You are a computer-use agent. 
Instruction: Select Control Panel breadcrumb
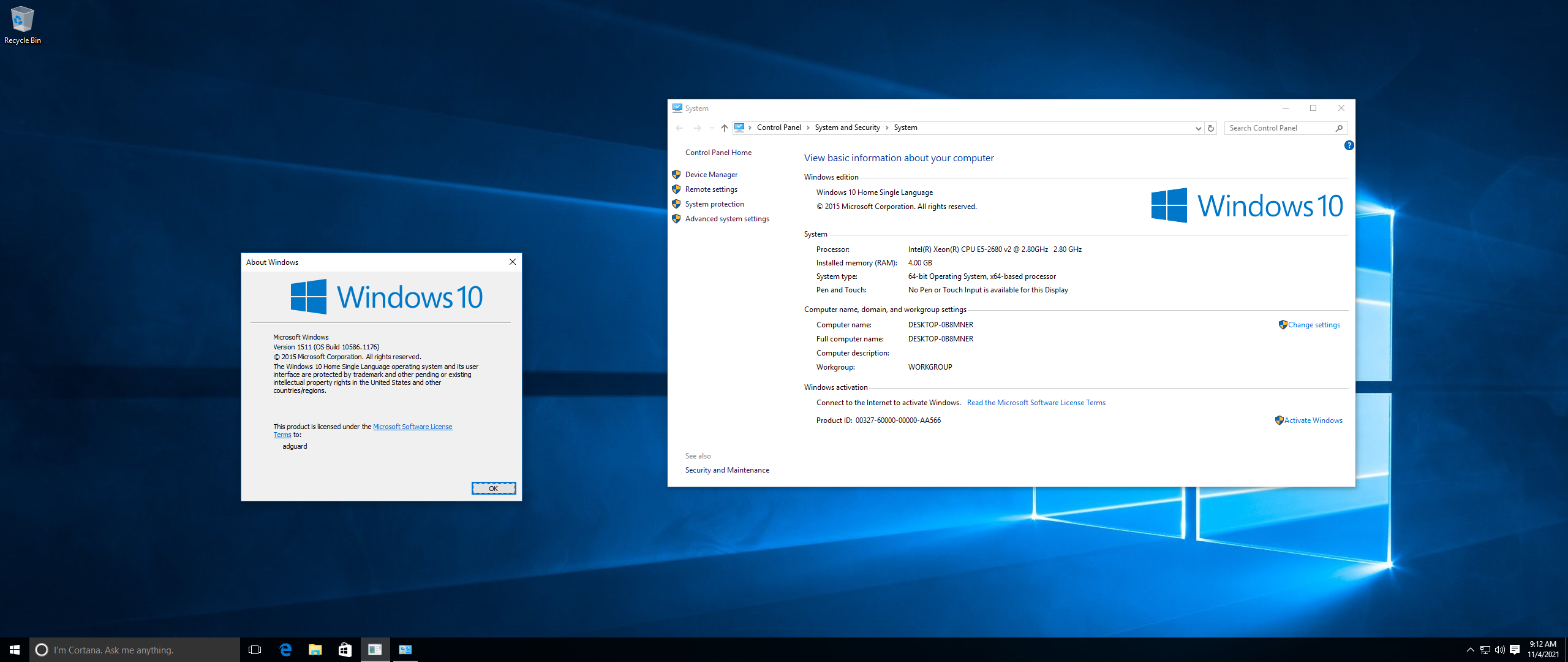point(778,127)
